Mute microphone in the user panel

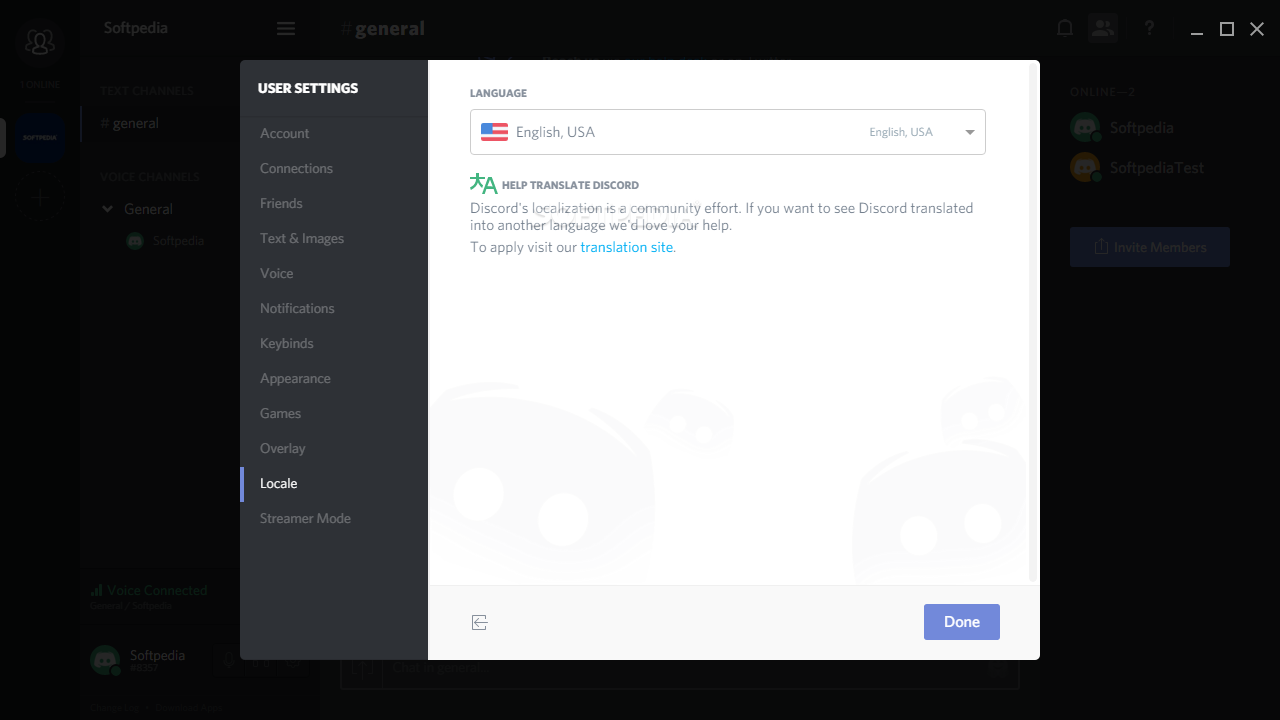pos(229,661)
